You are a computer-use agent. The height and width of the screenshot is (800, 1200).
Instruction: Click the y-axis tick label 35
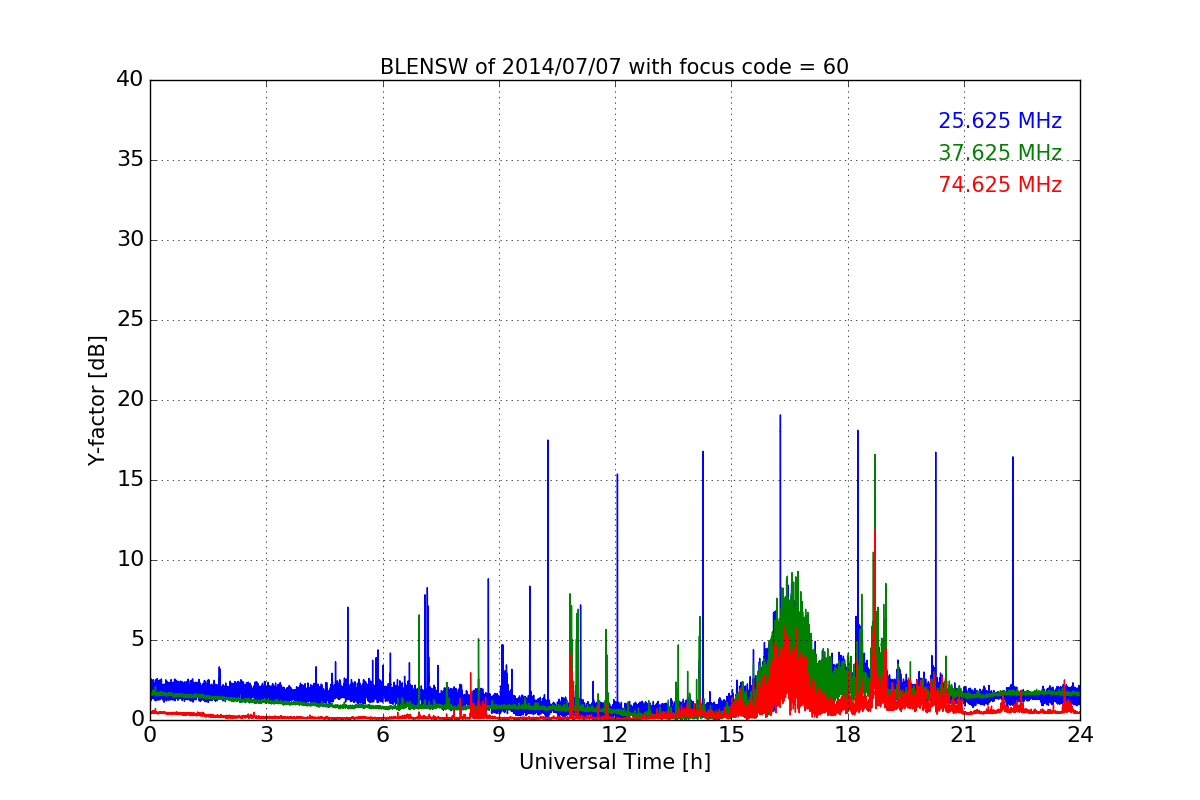tap(130, 160)
